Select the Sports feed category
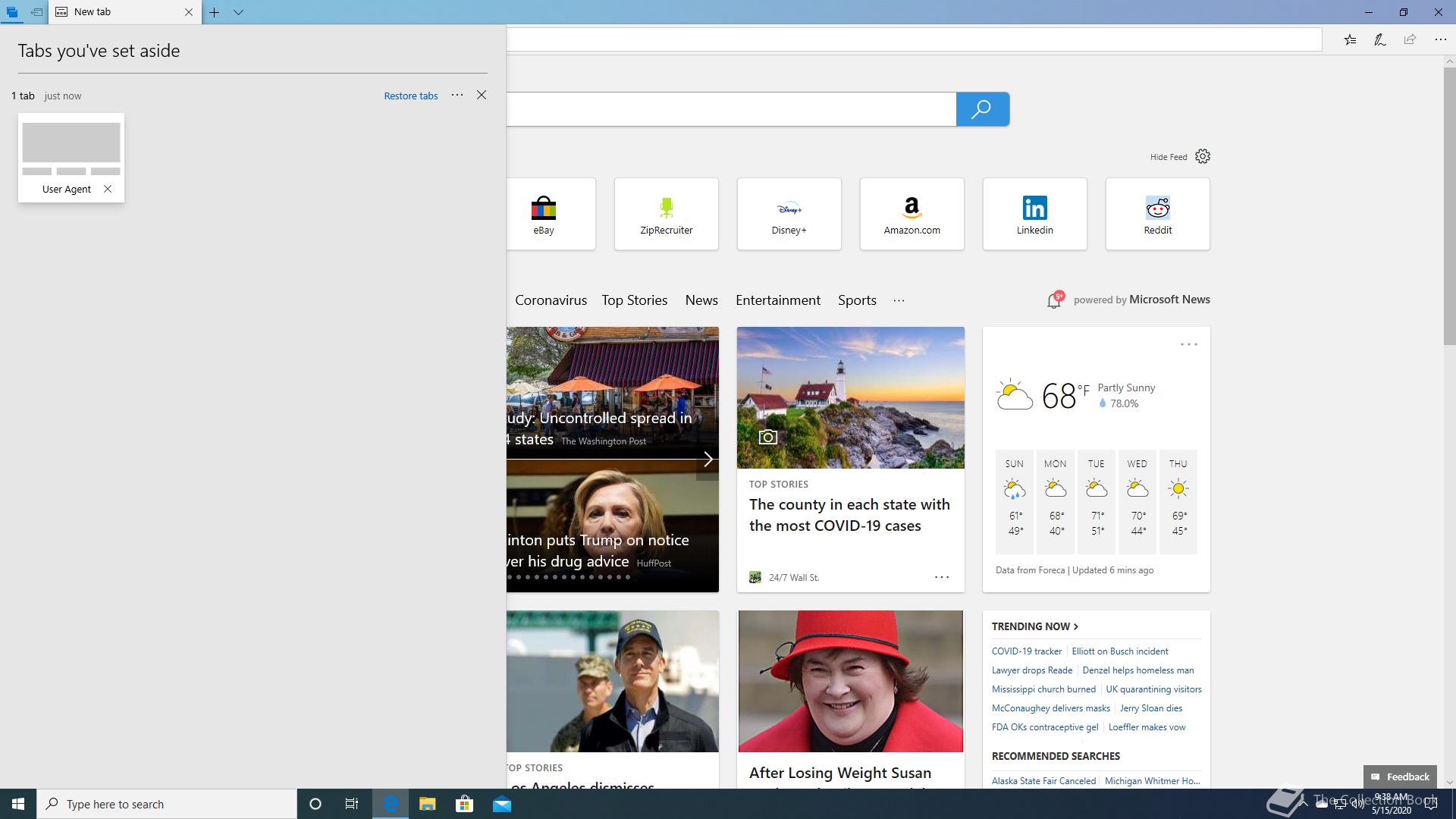The height and width of the screenshot is (819, 1456). point(857,300)
